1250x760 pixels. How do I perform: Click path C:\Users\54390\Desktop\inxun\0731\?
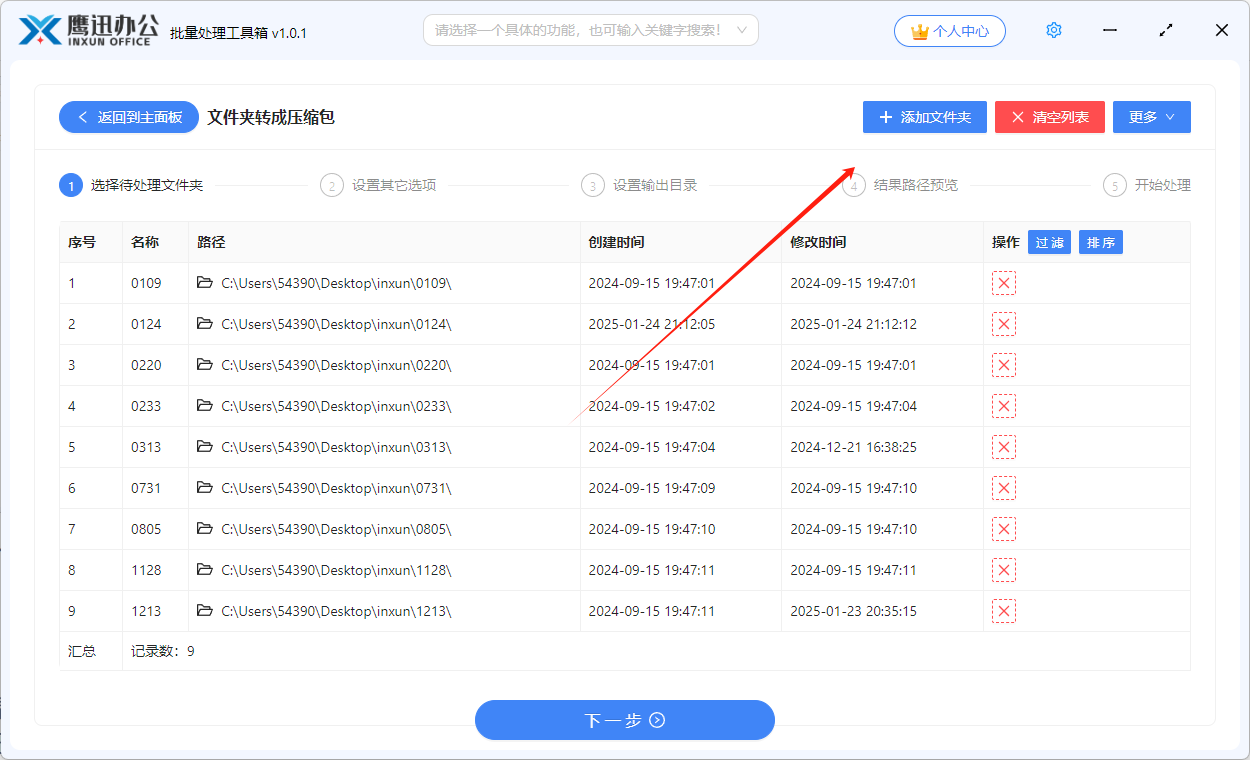[x=336, y=488]
